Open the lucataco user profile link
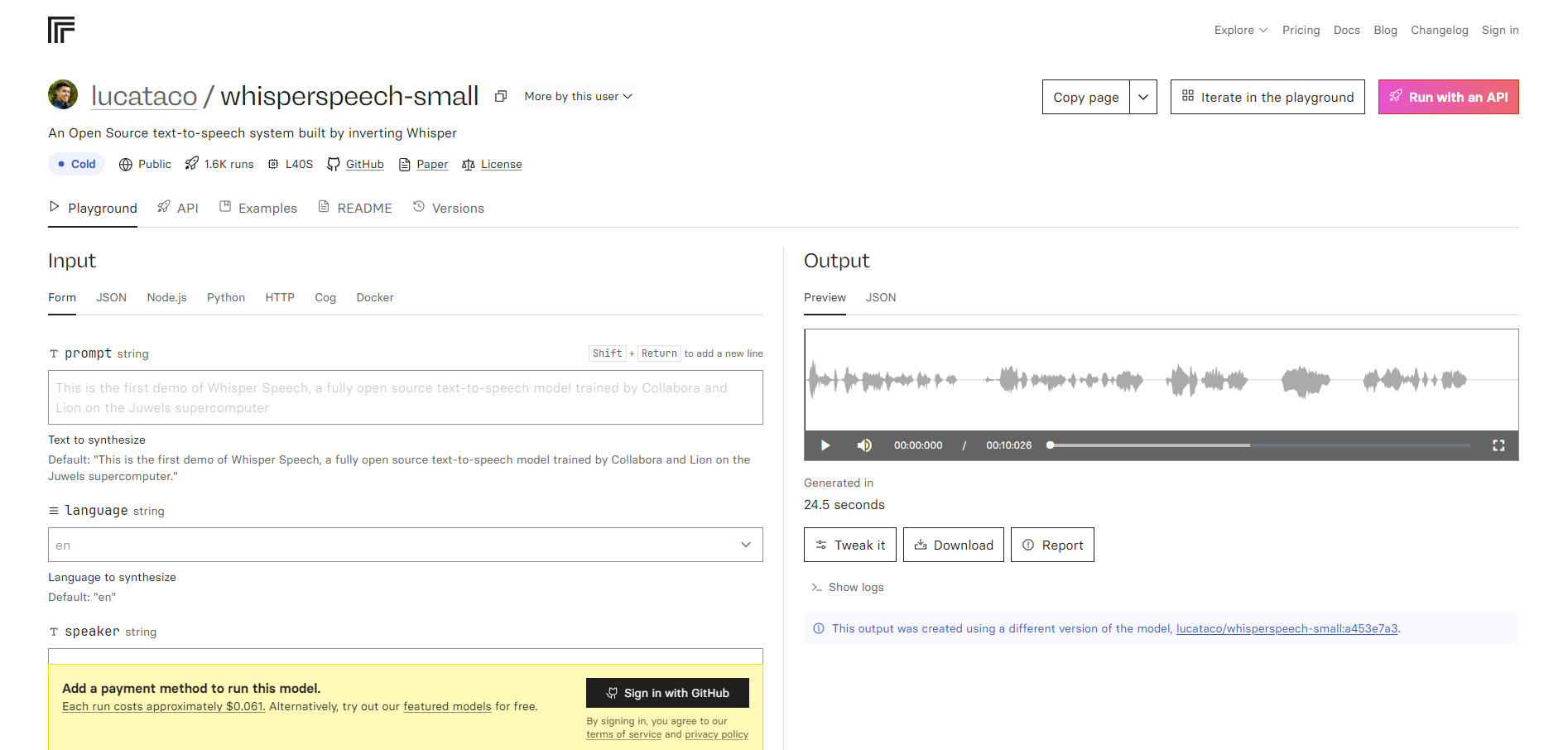Image resolution: width=1568 pixels, height=750 pixels. [144, 96]
